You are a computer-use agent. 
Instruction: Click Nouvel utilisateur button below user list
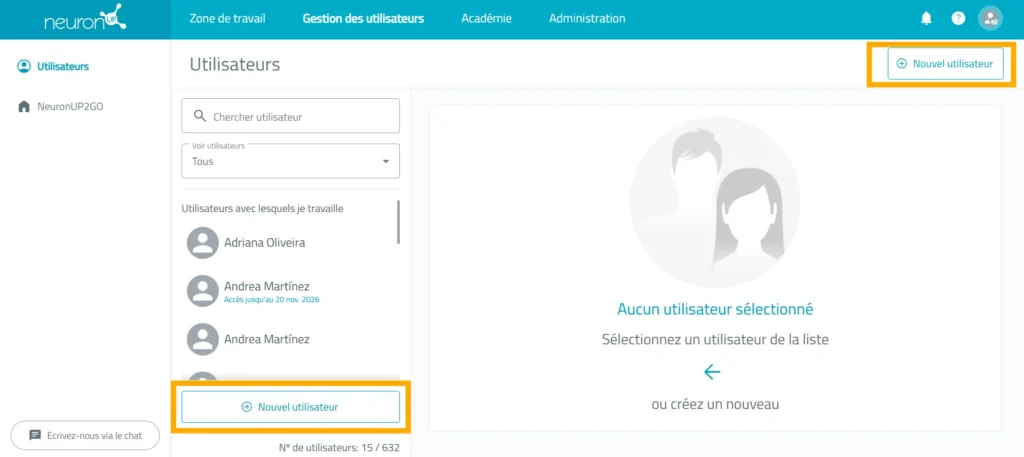click(x=291, y=407)
